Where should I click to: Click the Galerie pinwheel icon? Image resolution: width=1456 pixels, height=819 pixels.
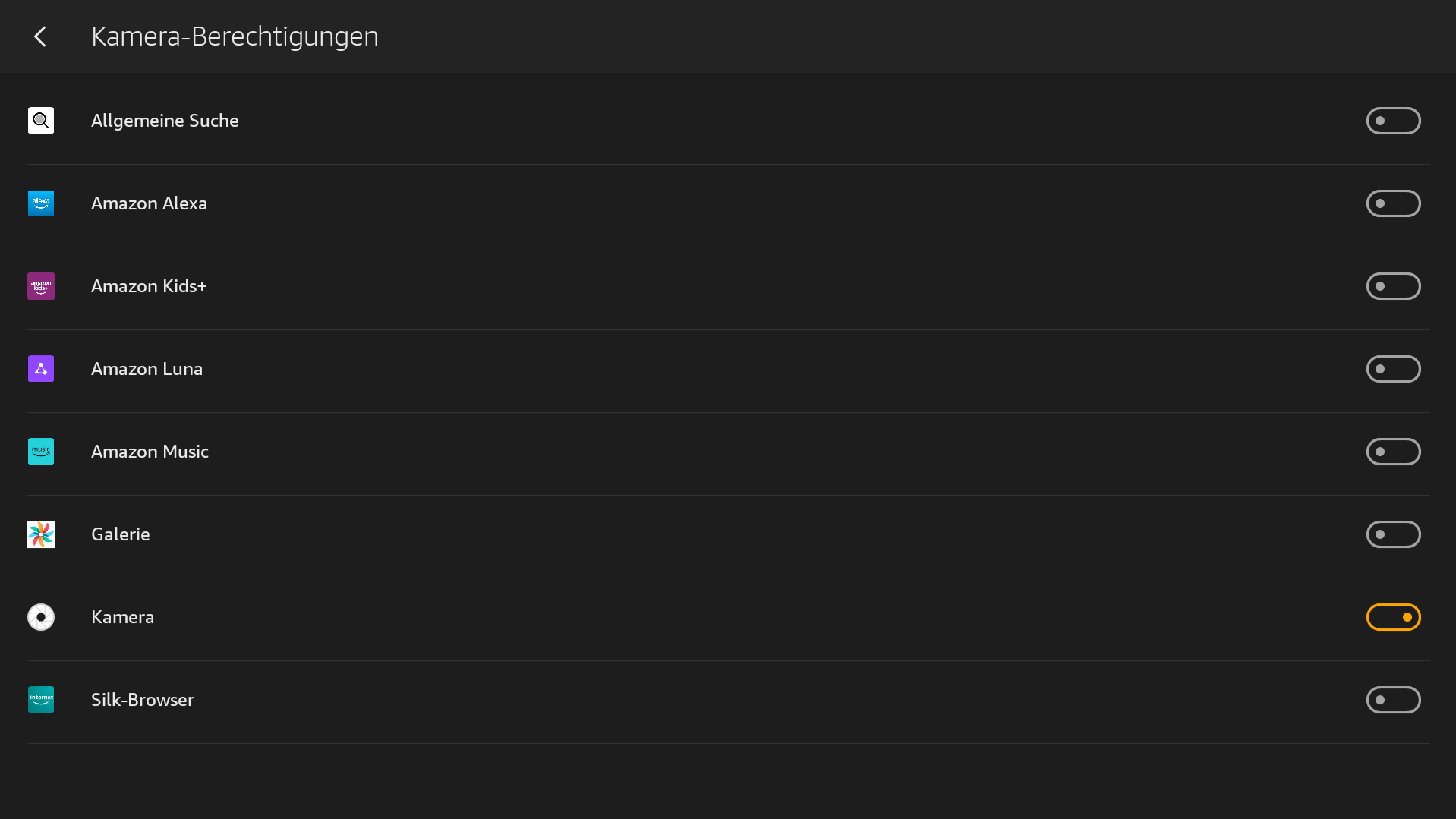click(41, 534)
